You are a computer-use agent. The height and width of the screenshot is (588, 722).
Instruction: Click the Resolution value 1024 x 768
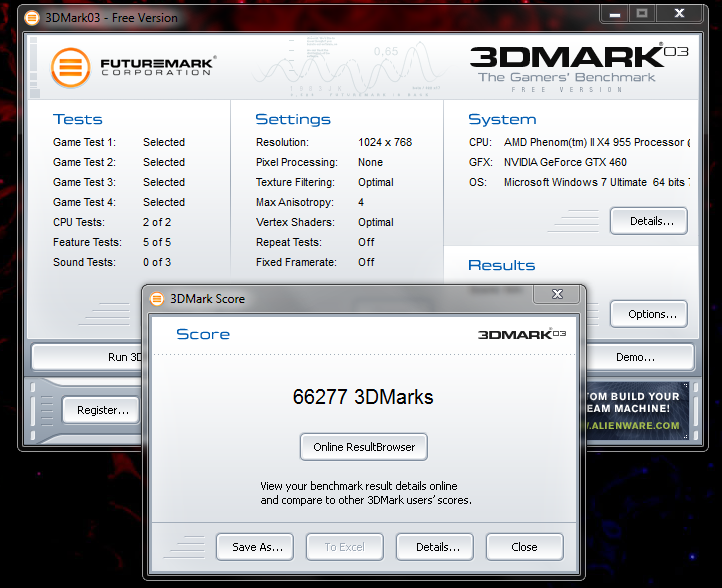[385, 142]
